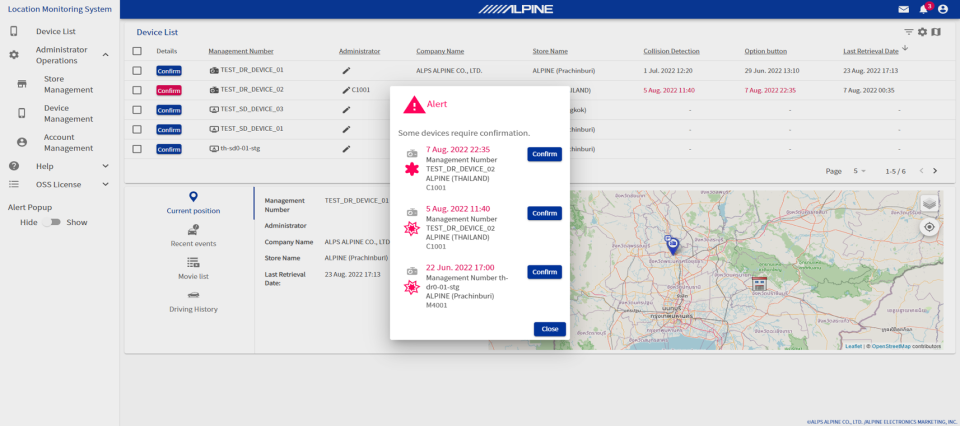Check the box for TEST_DR_DEVICE_01 row
This screenshot has width=960, height=426.
(137, 70)
